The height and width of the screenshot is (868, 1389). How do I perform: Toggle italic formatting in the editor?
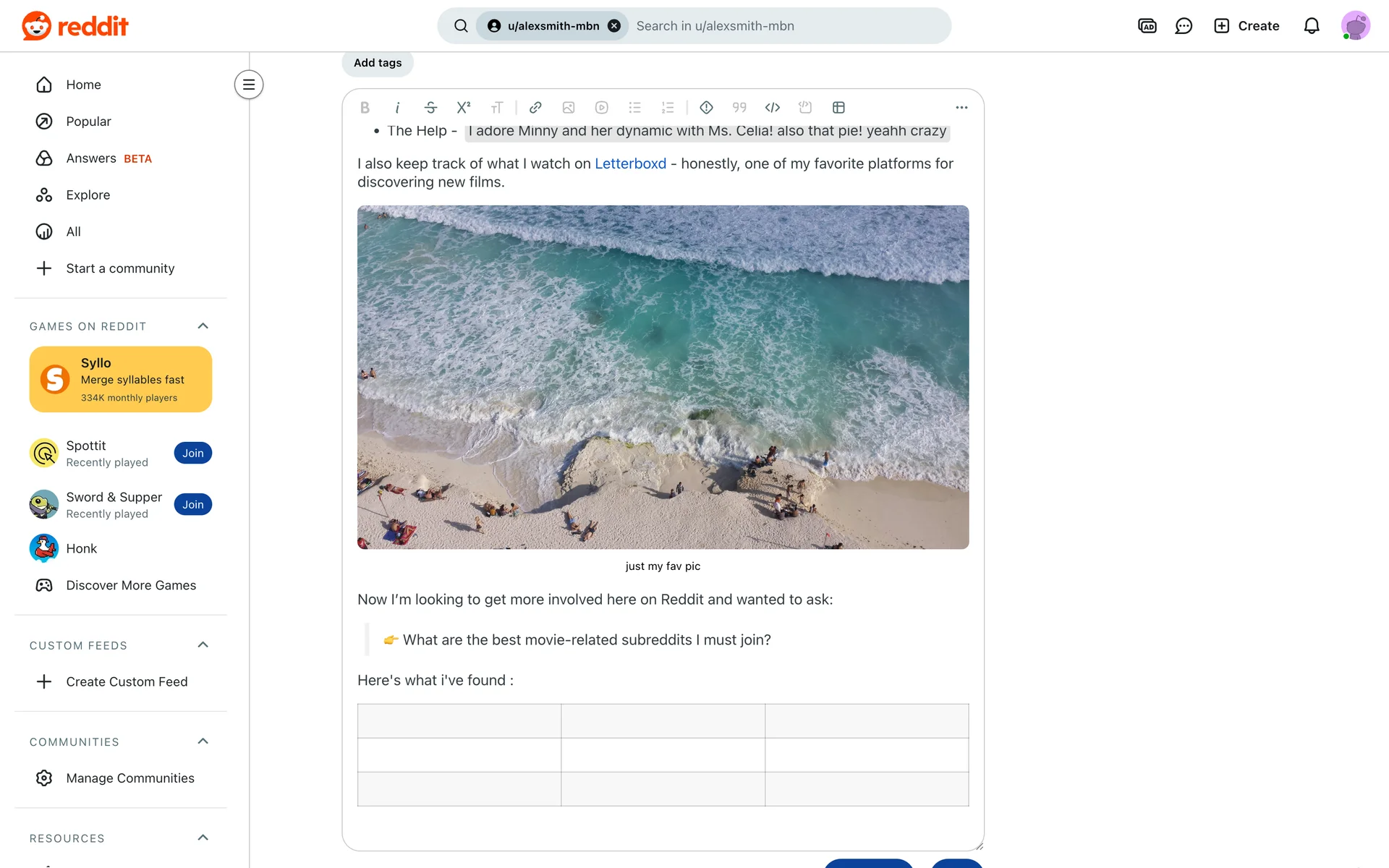[397, 108]
